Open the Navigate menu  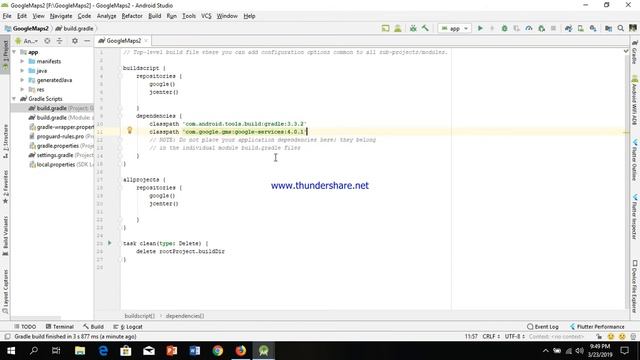click(x=61, y=16)
